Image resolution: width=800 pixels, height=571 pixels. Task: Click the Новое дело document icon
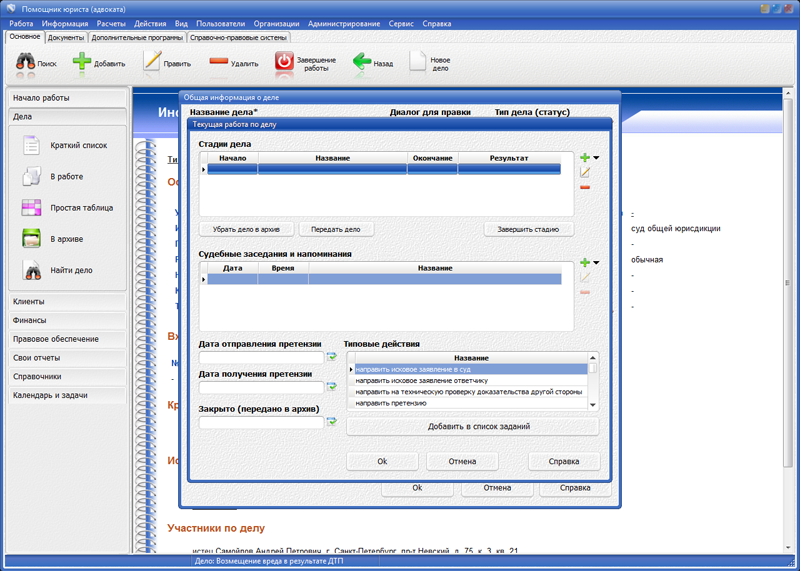(417, 62)
